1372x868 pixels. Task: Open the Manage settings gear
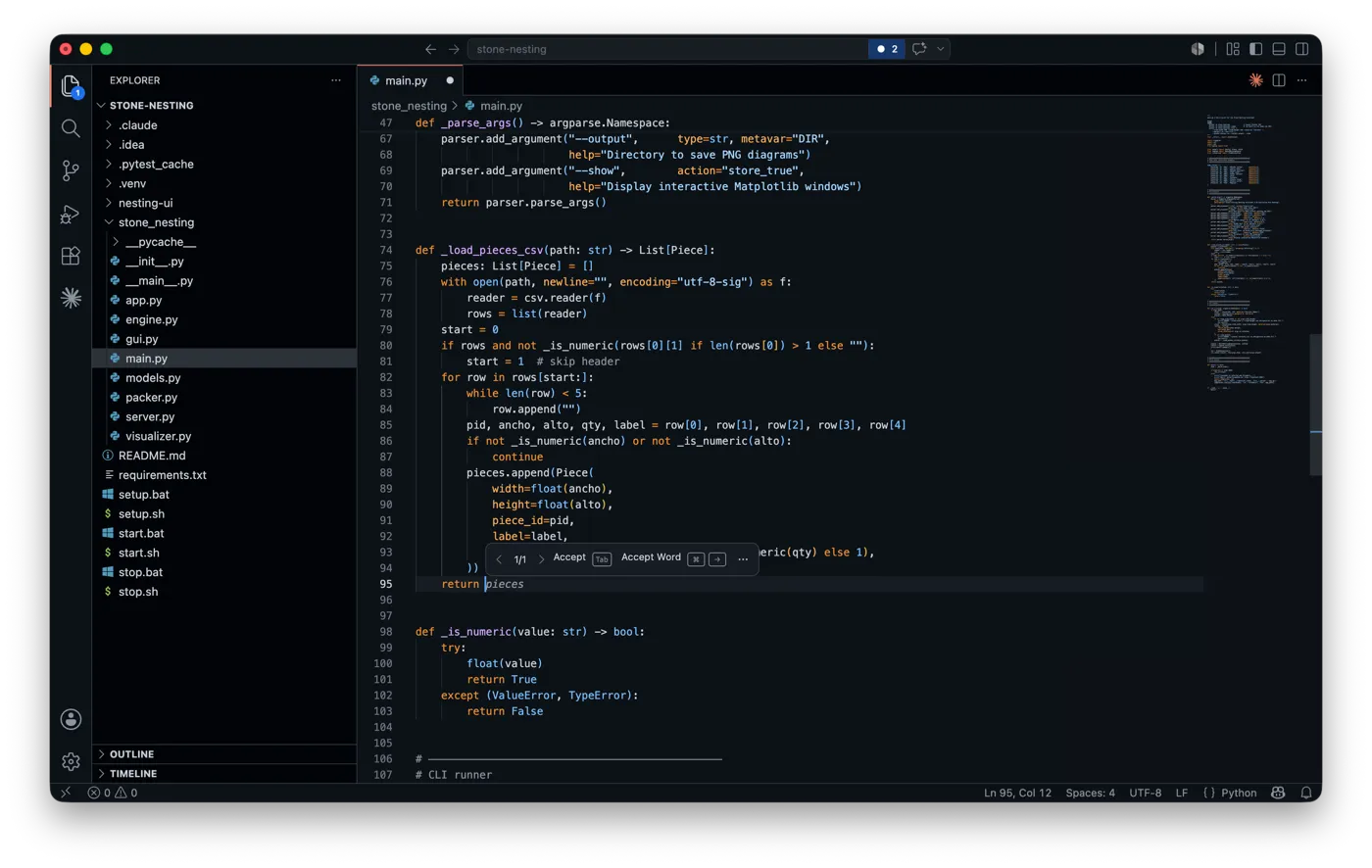[71, 761]
